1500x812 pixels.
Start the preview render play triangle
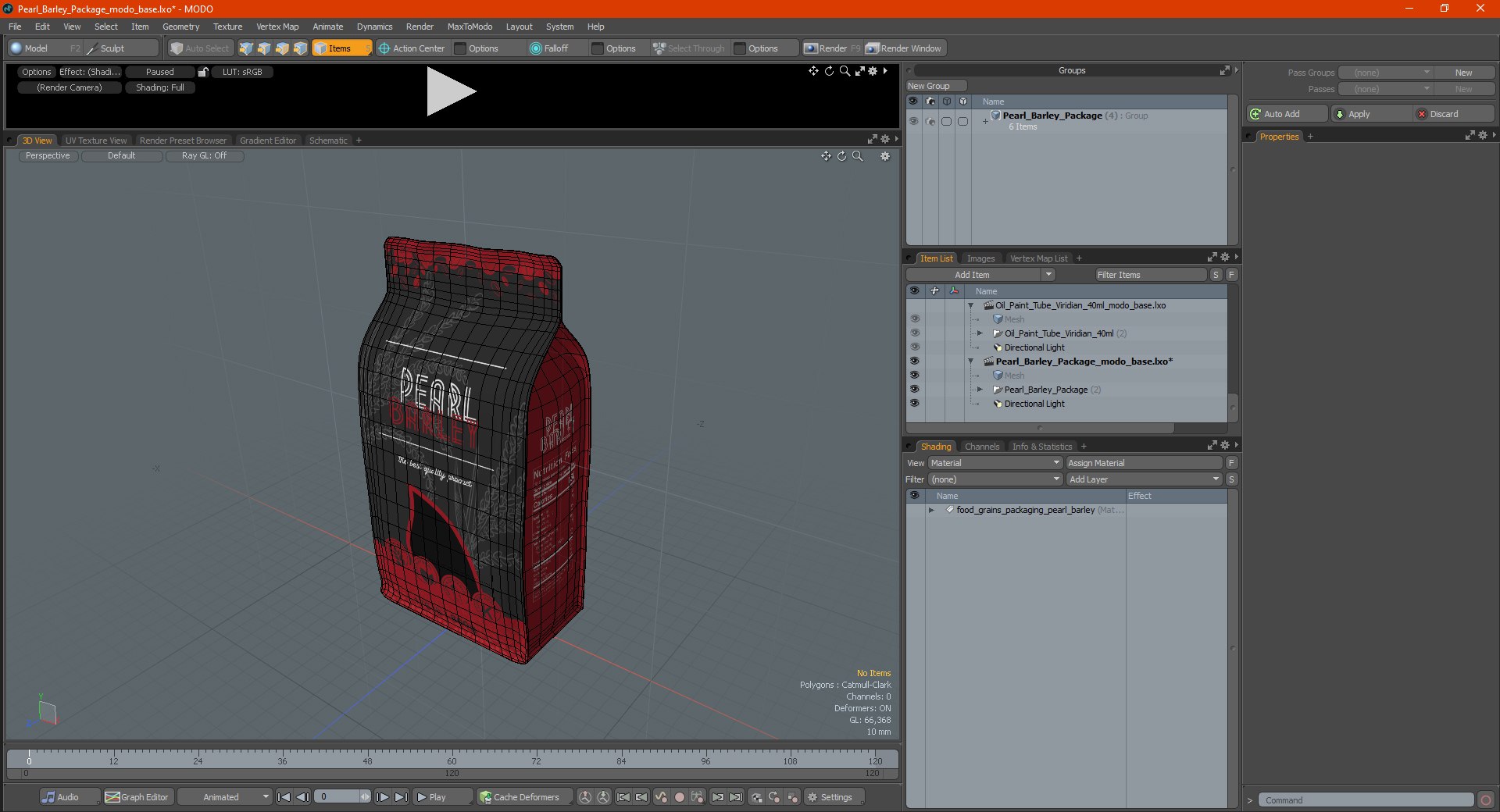click(x=451, y=91)
